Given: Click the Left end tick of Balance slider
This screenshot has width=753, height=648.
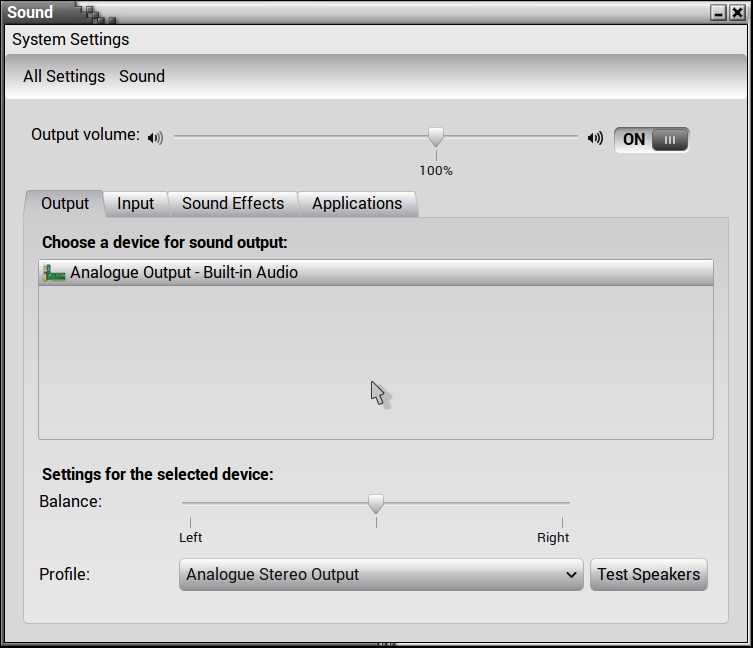Looking at the screenshot, I should [190, 522].
